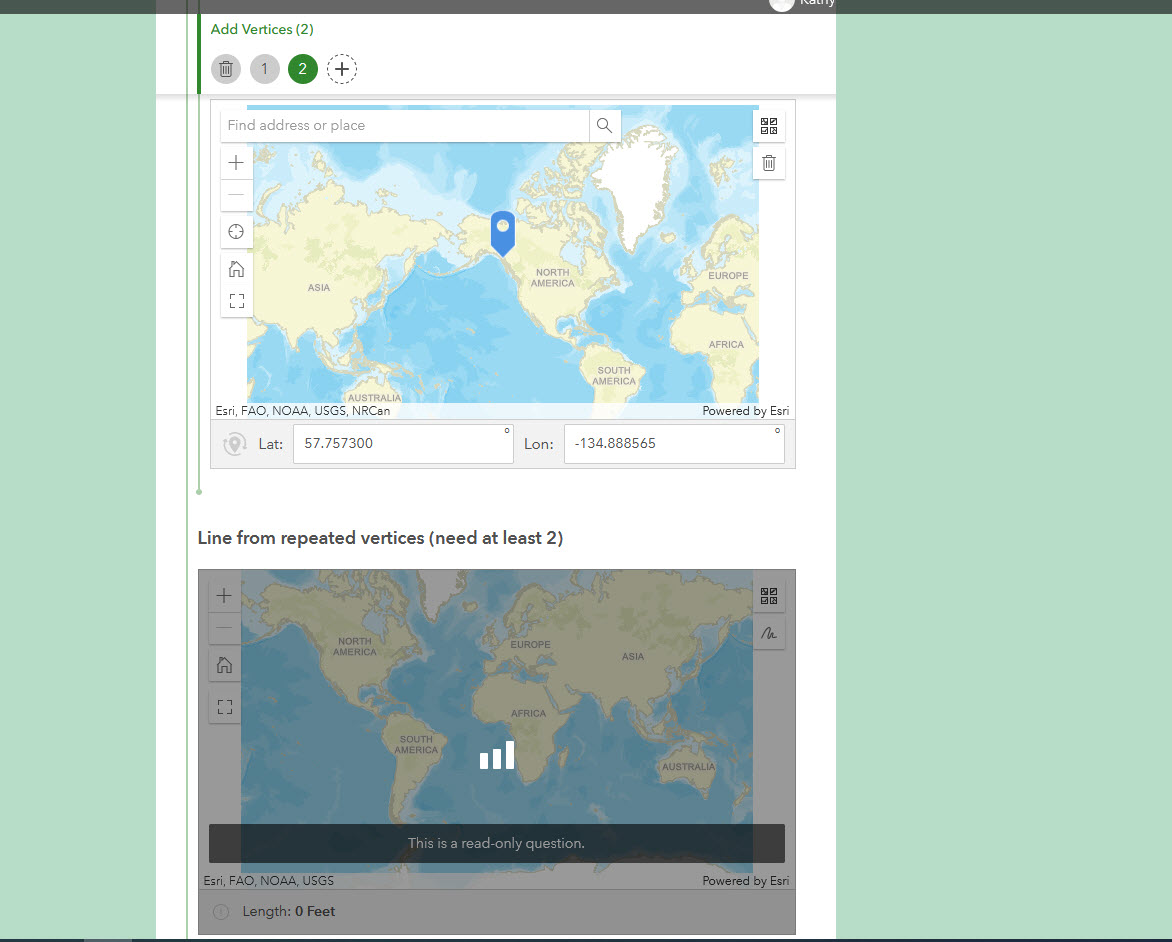
Task: Open the basemap switcher on the line map
Action: [768, 594]
